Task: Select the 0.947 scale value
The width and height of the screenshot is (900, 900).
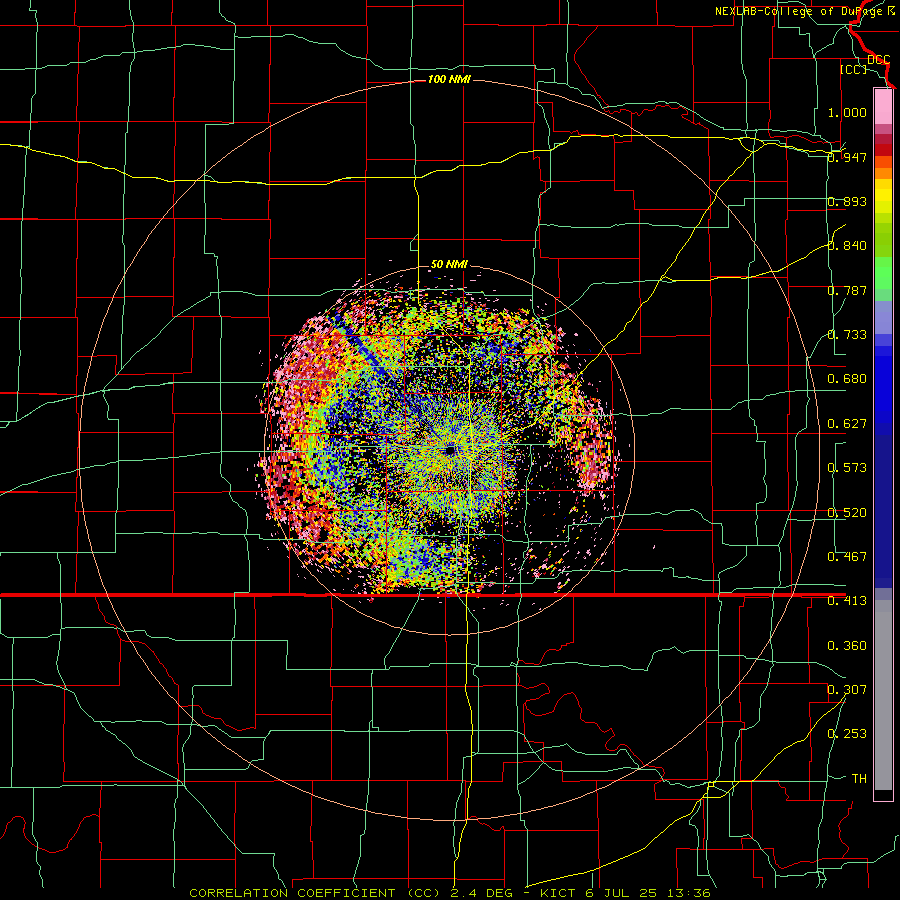Action: (847, 157)
